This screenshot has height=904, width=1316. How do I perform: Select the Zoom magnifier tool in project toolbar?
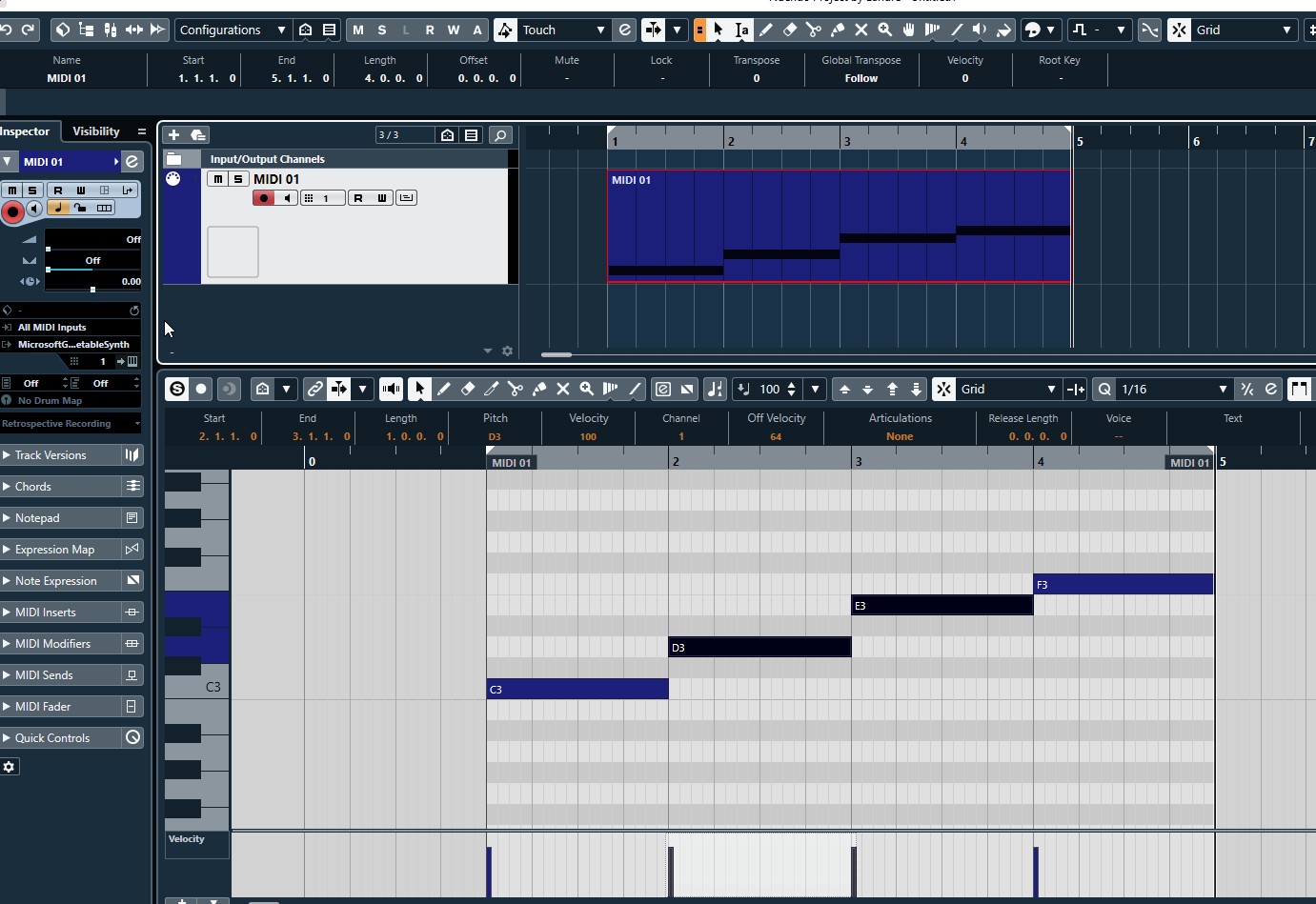coord(885,30)
